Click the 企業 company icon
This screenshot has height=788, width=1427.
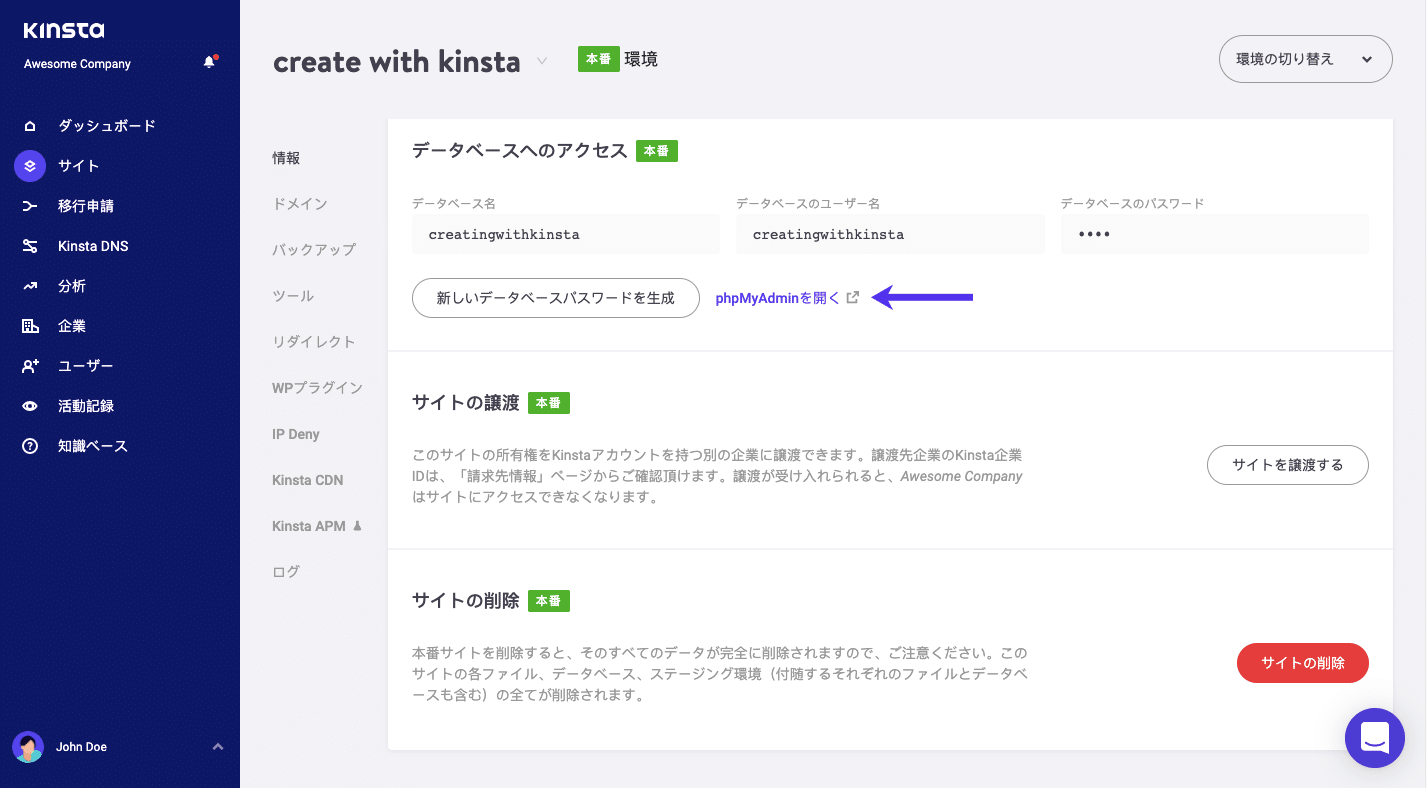[30, 325]
